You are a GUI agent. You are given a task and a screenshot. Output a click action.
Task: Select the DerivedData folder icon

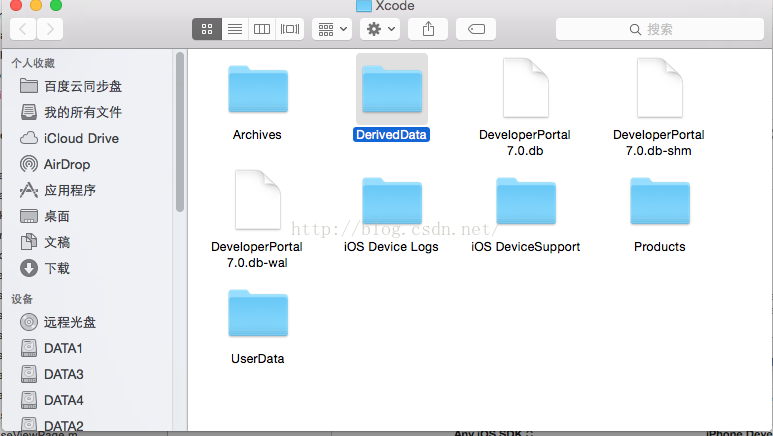pyautogui.click(x=392, y=89)
